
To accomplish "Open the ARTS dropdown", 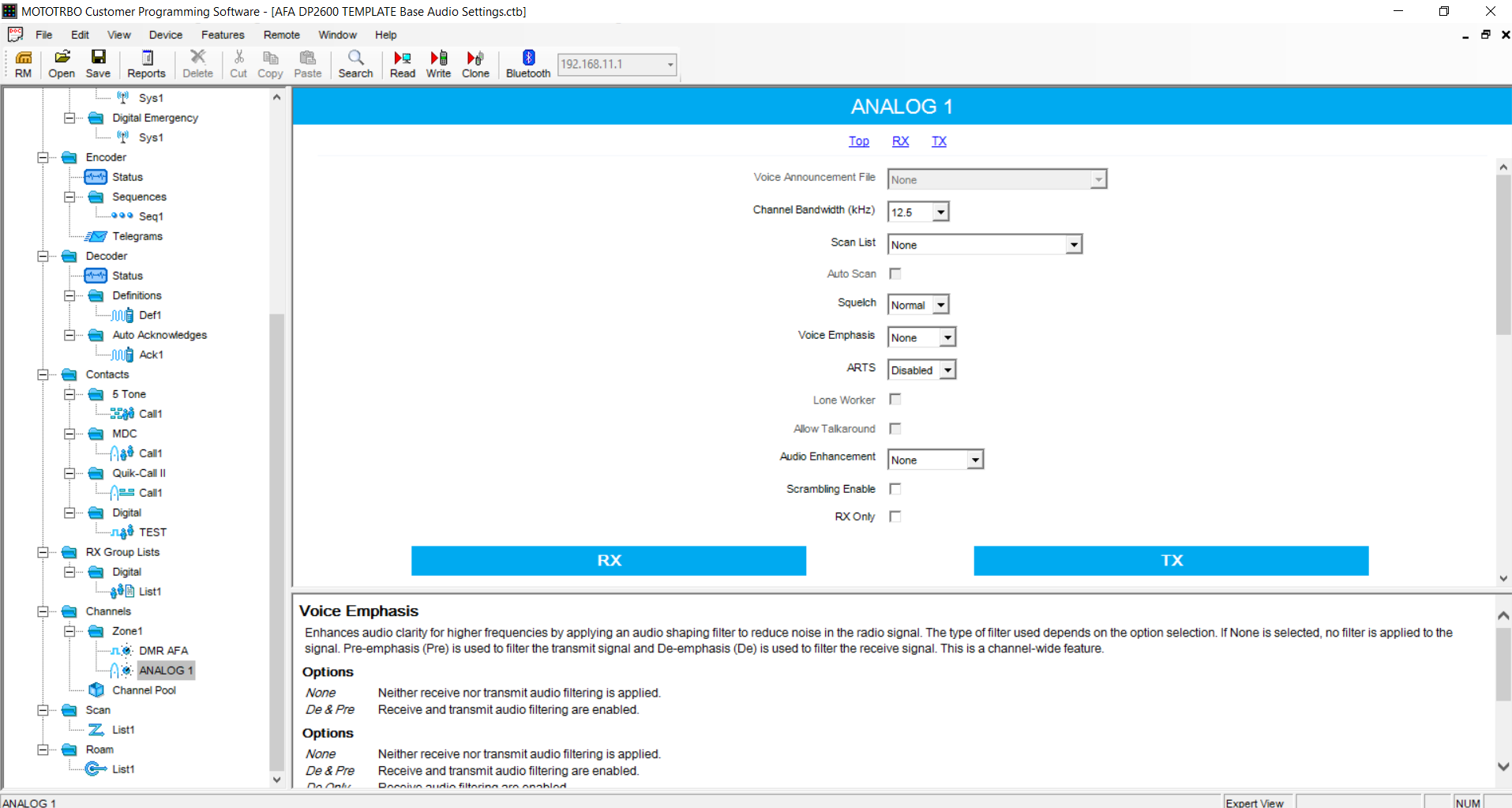I will (947, 370).
